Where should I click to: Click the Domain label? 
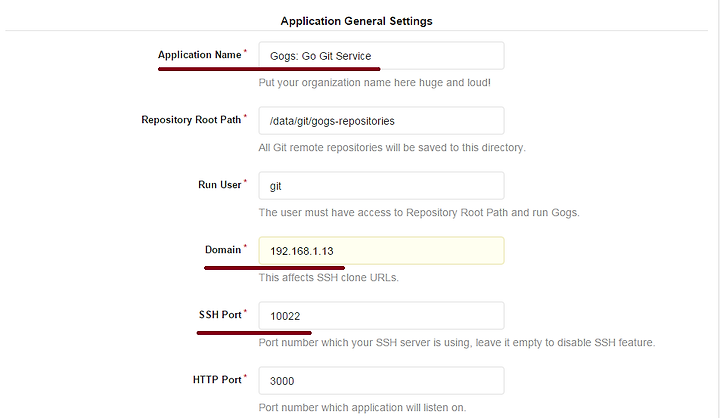coord(223,249)
